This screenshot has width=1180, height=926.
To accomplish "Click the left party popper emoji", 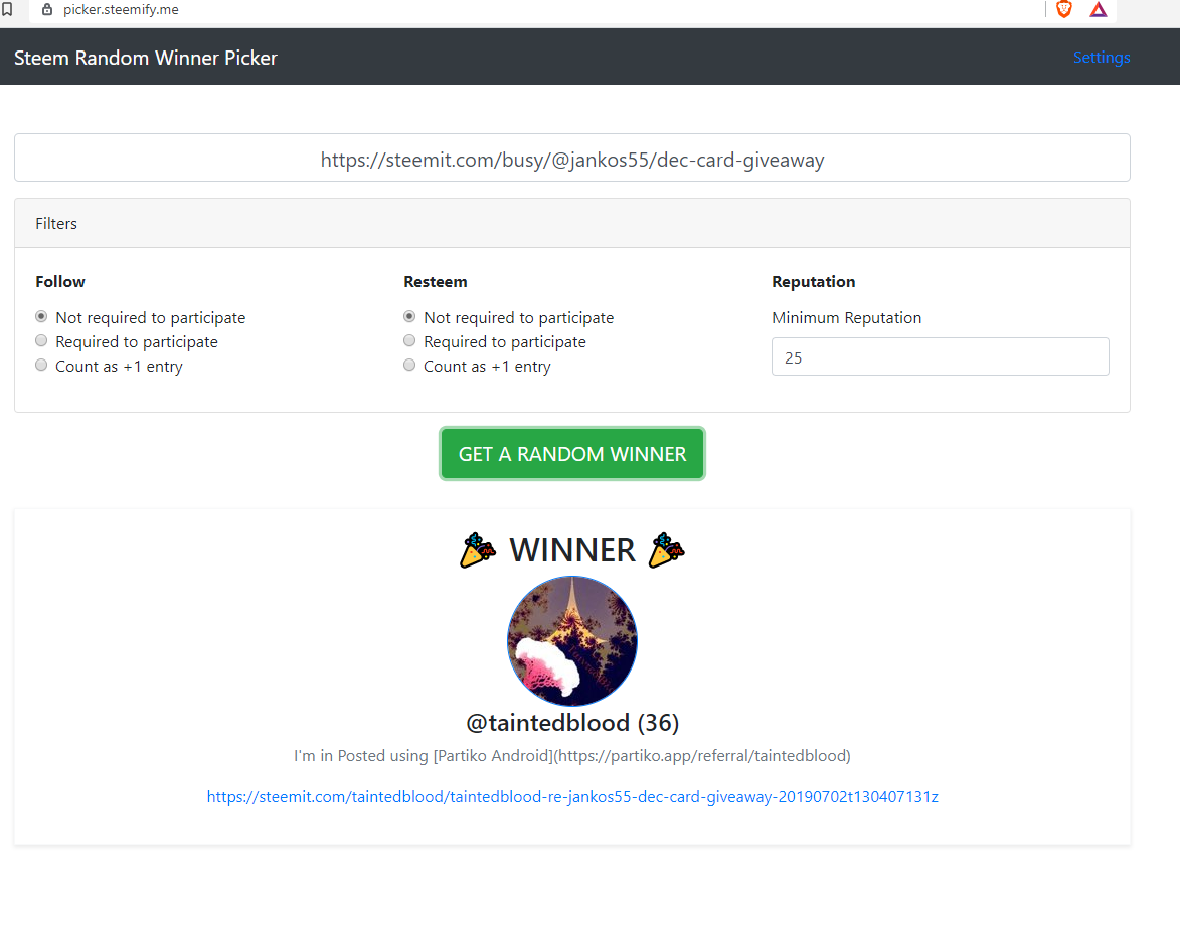I will [478, 550].
